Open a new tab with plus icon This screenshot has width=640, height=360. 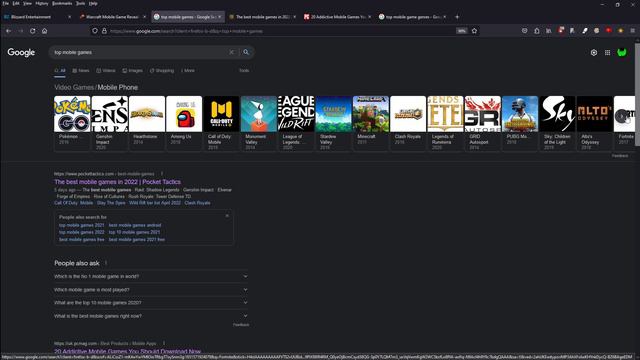[x=457, y=17]
